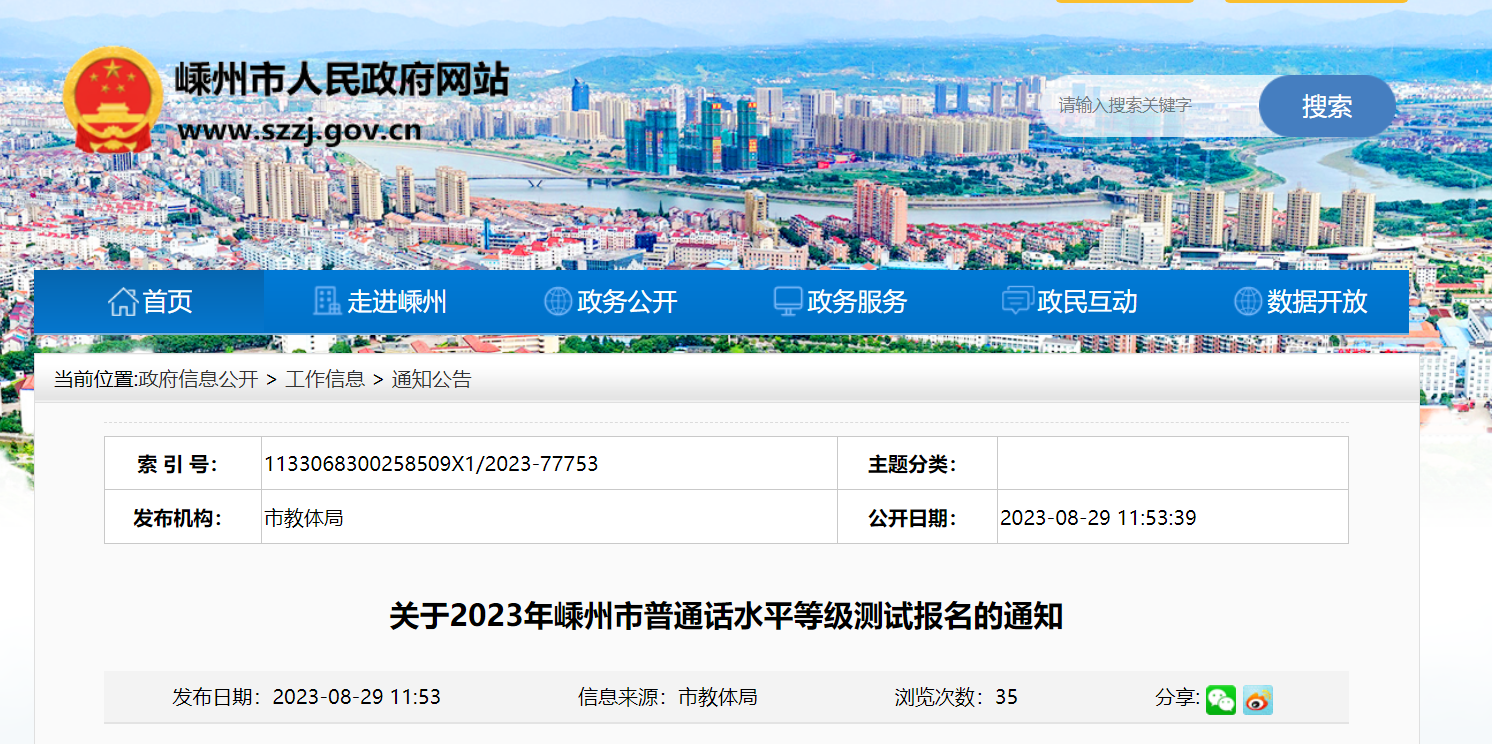Click the 当前位置 breadcrumb label
1492x744 pixels.
point(95,380)
